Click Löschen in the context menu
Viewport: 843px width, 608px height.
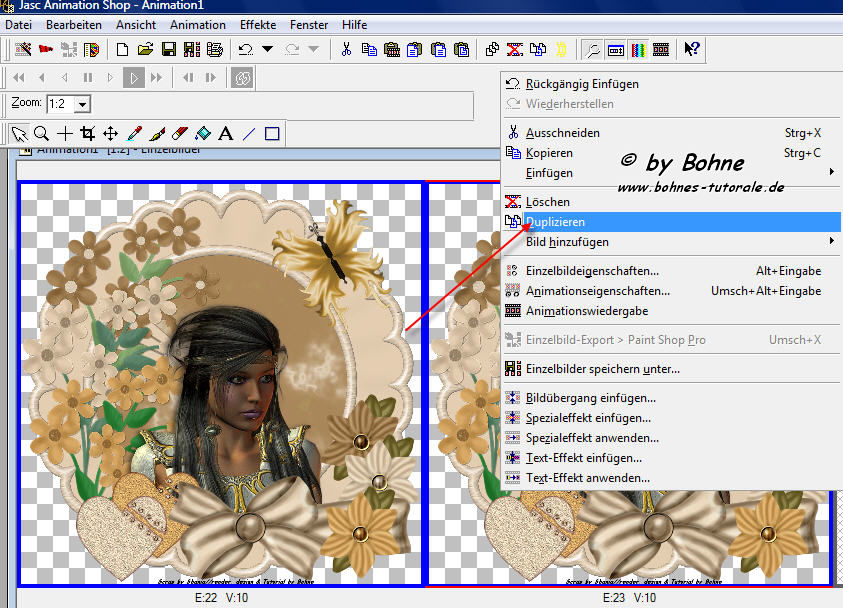pyautogui.click(x=548, y=202)
